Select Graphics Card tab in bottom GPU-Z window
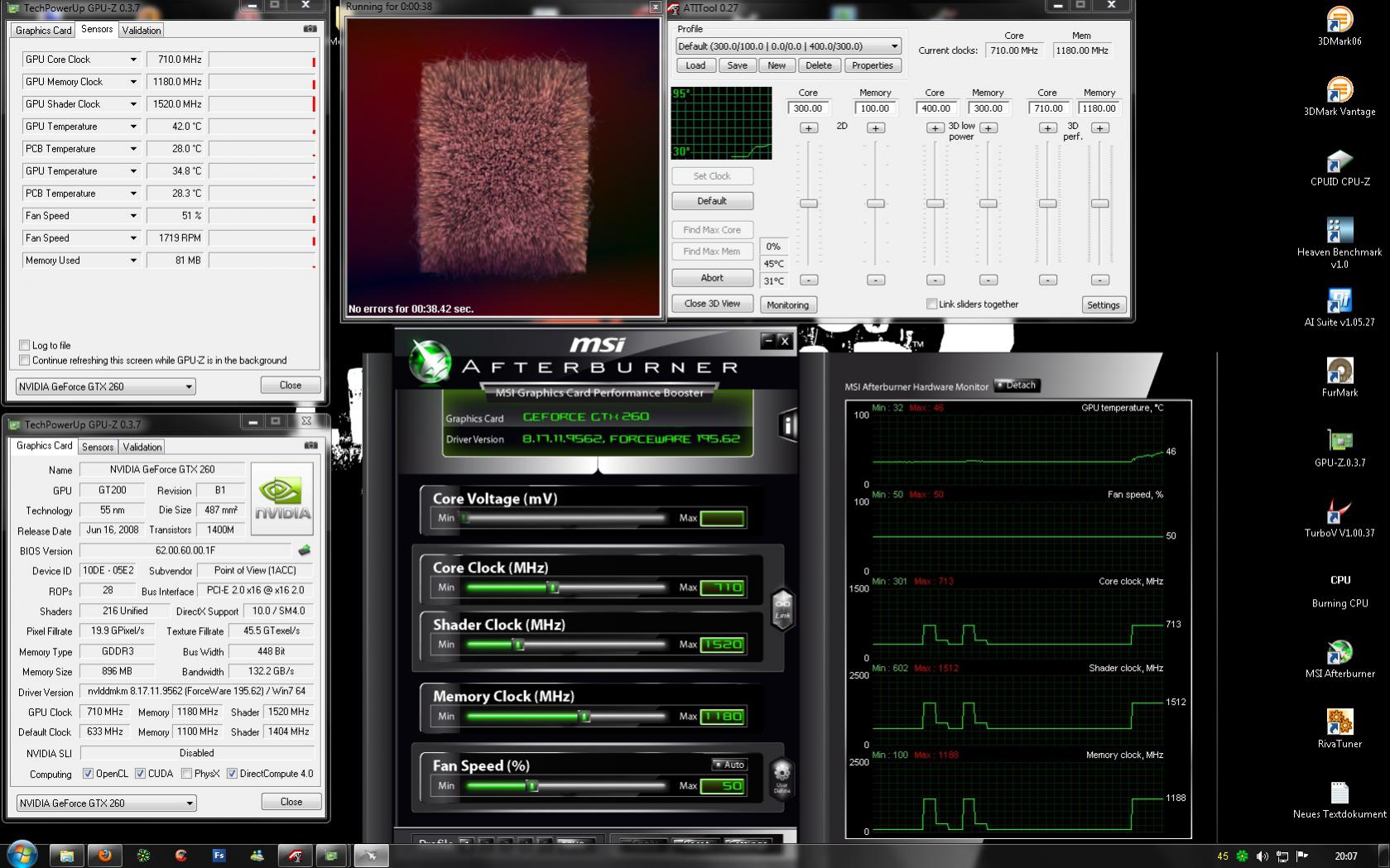Screen dimensions: 1390x868 click(45, 445)
